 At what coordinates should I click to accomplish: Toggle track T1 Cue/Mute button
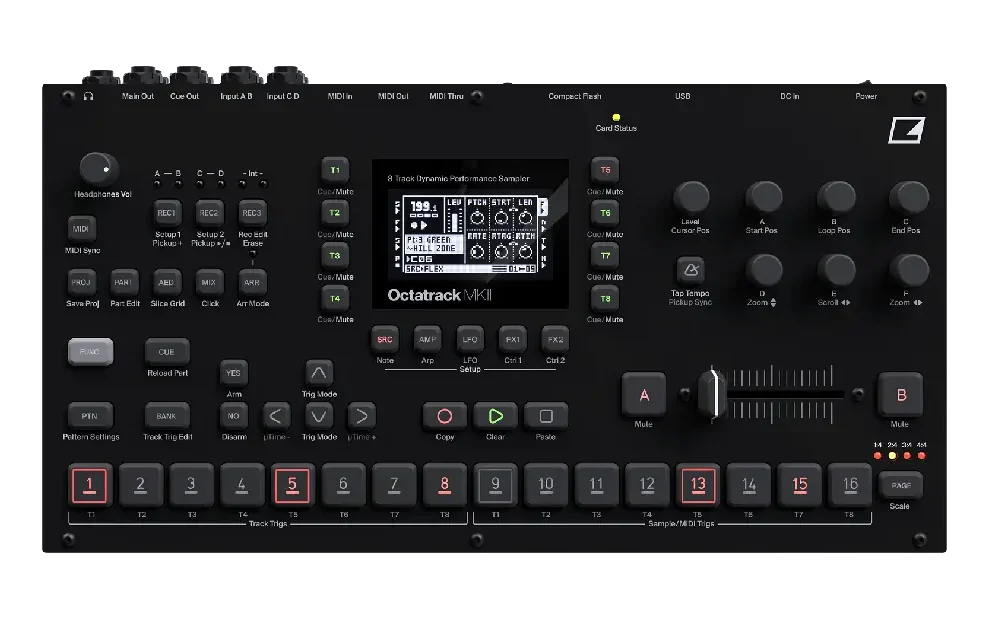335,170
